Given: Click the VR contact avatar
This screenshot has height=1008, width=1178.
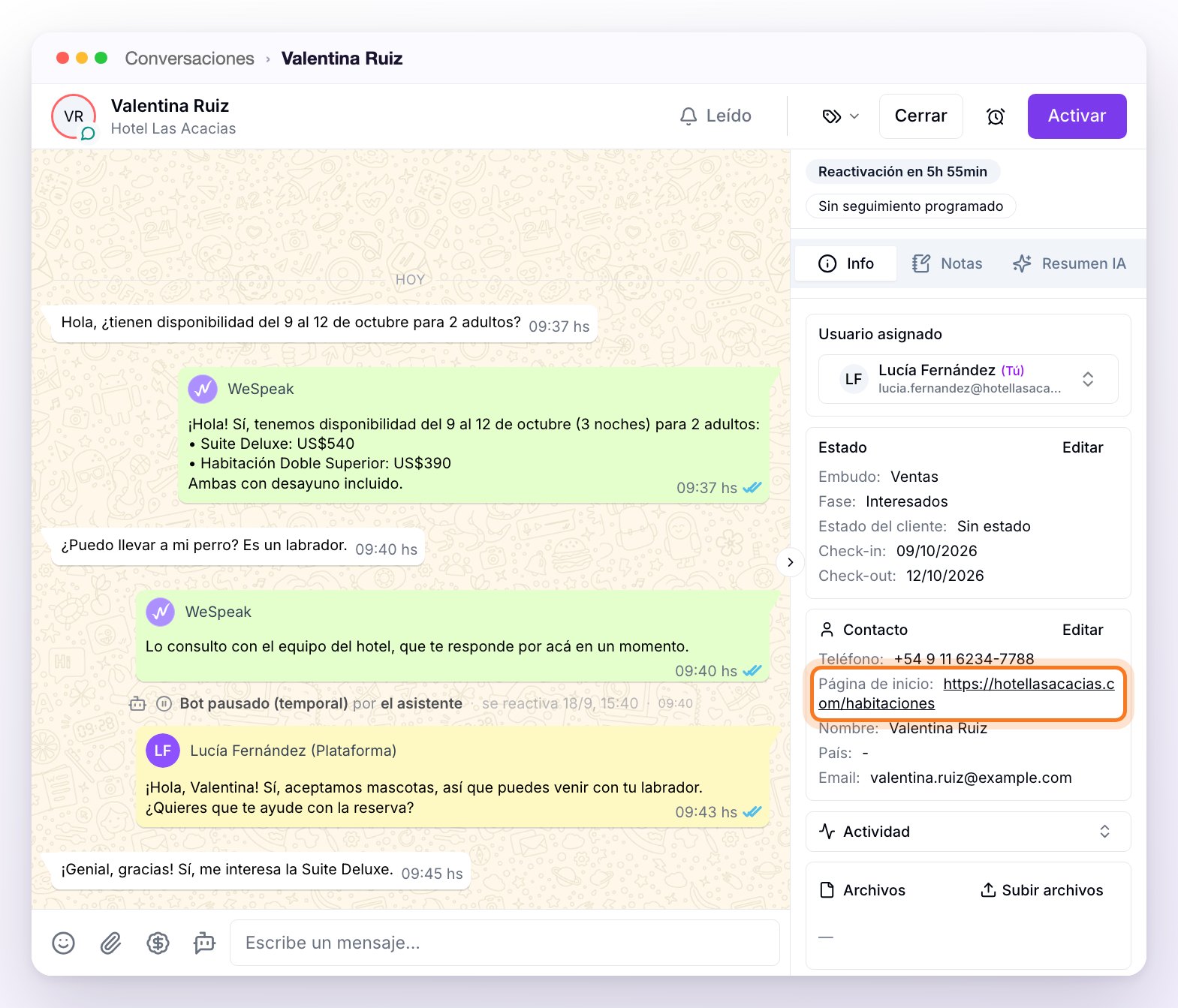Looking at the screenshot, I should click(x=74, y=116).
